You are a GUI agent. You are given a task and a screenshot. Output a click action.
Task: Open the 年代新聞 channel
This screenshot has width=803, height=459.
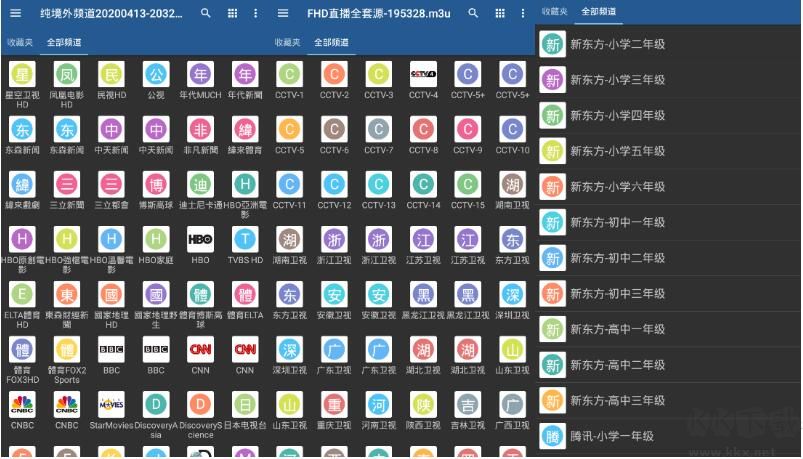click(x=245, y=80)
